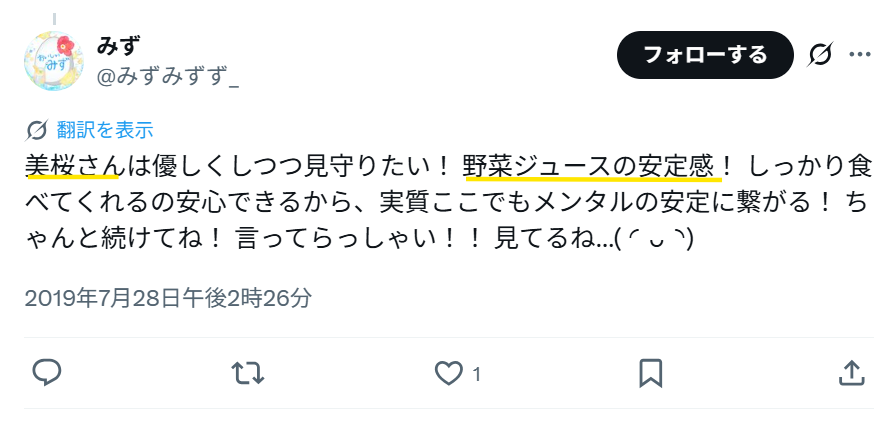This screenshot has width=886, height=421.
Task: Bookmark this tweet
Action: 650,374
